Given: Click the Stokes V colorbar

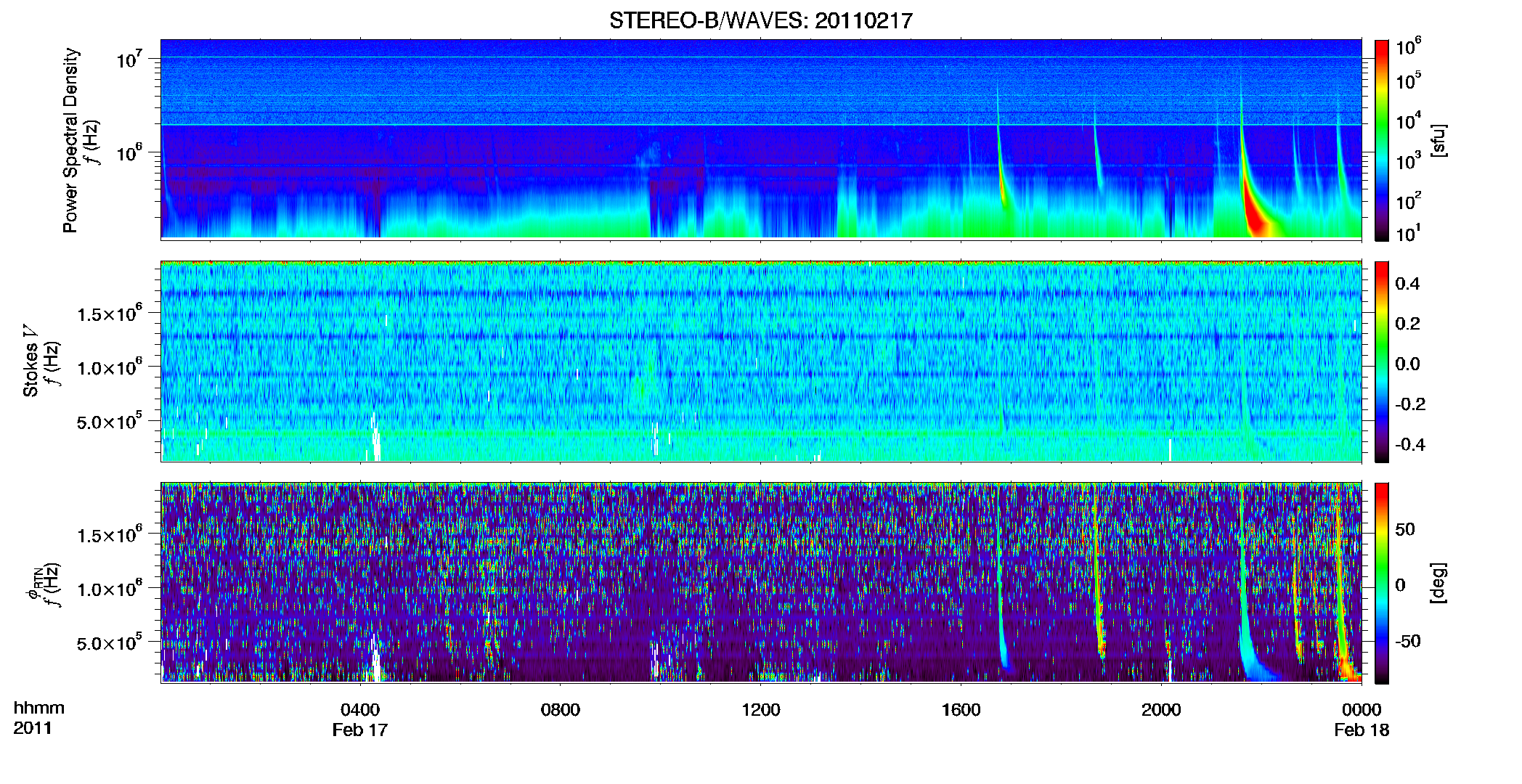Looking at the screenshot, I should point(1382,362).
